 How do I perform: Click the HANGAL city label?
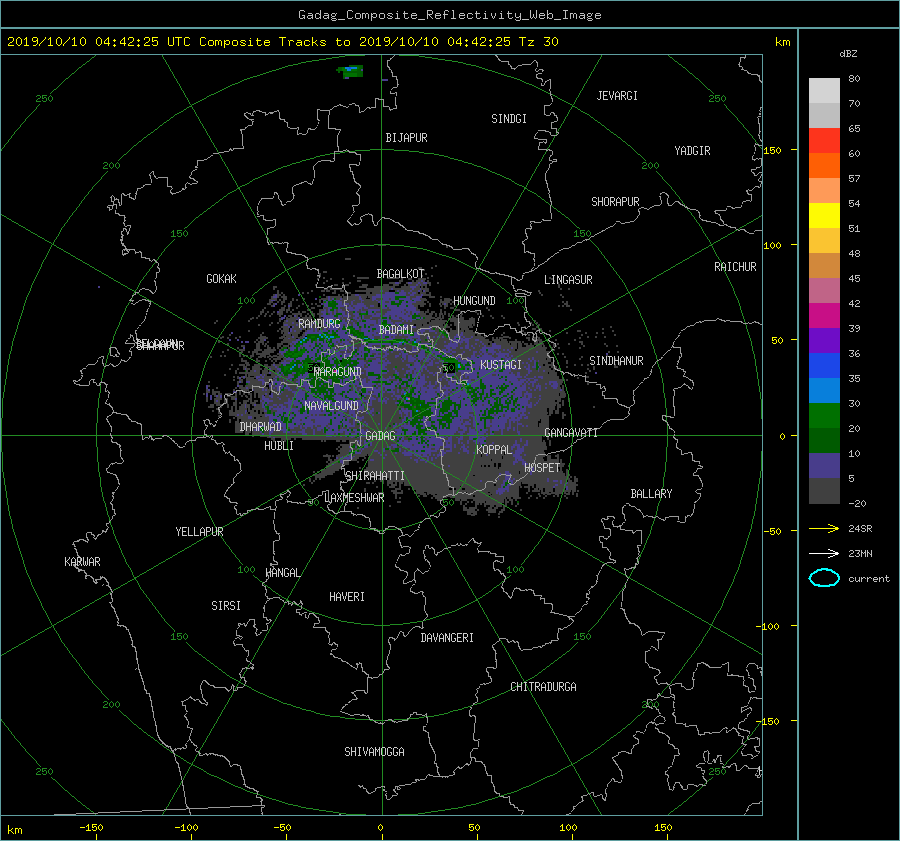click(x=282, y=573)
